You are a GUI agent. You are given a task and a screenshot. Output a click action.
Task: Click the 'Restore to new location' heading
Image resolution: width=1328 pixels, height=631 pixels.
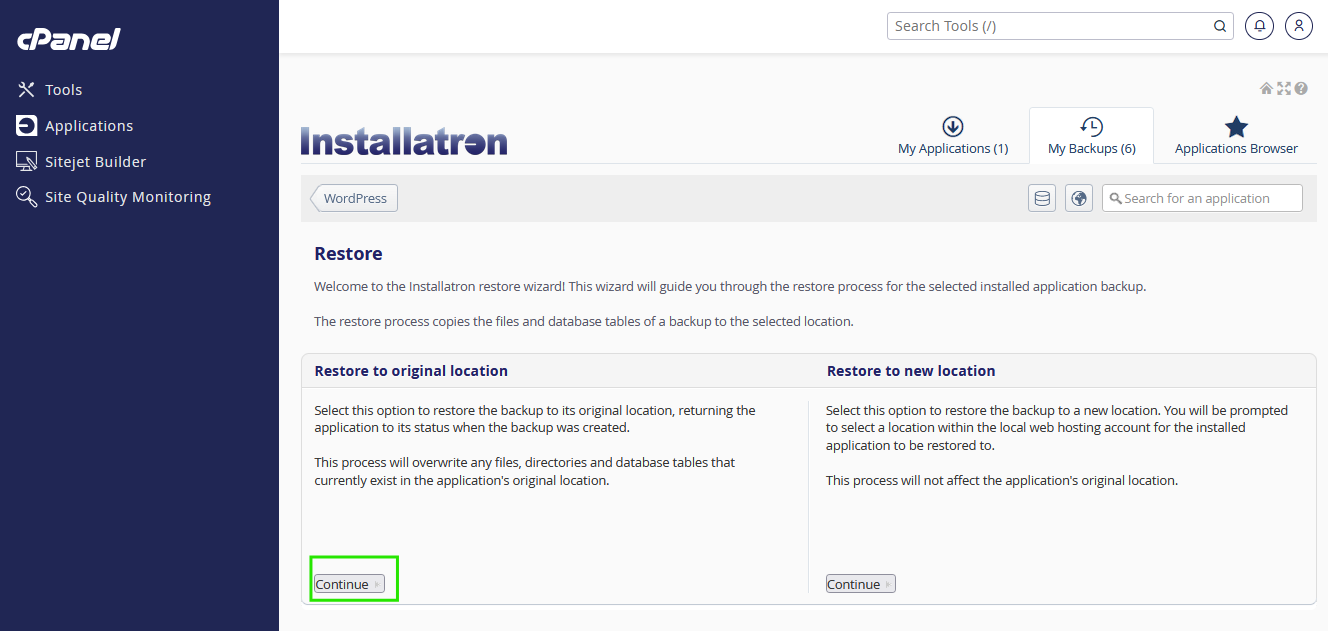pyautogui.click(x=911, y=371)
